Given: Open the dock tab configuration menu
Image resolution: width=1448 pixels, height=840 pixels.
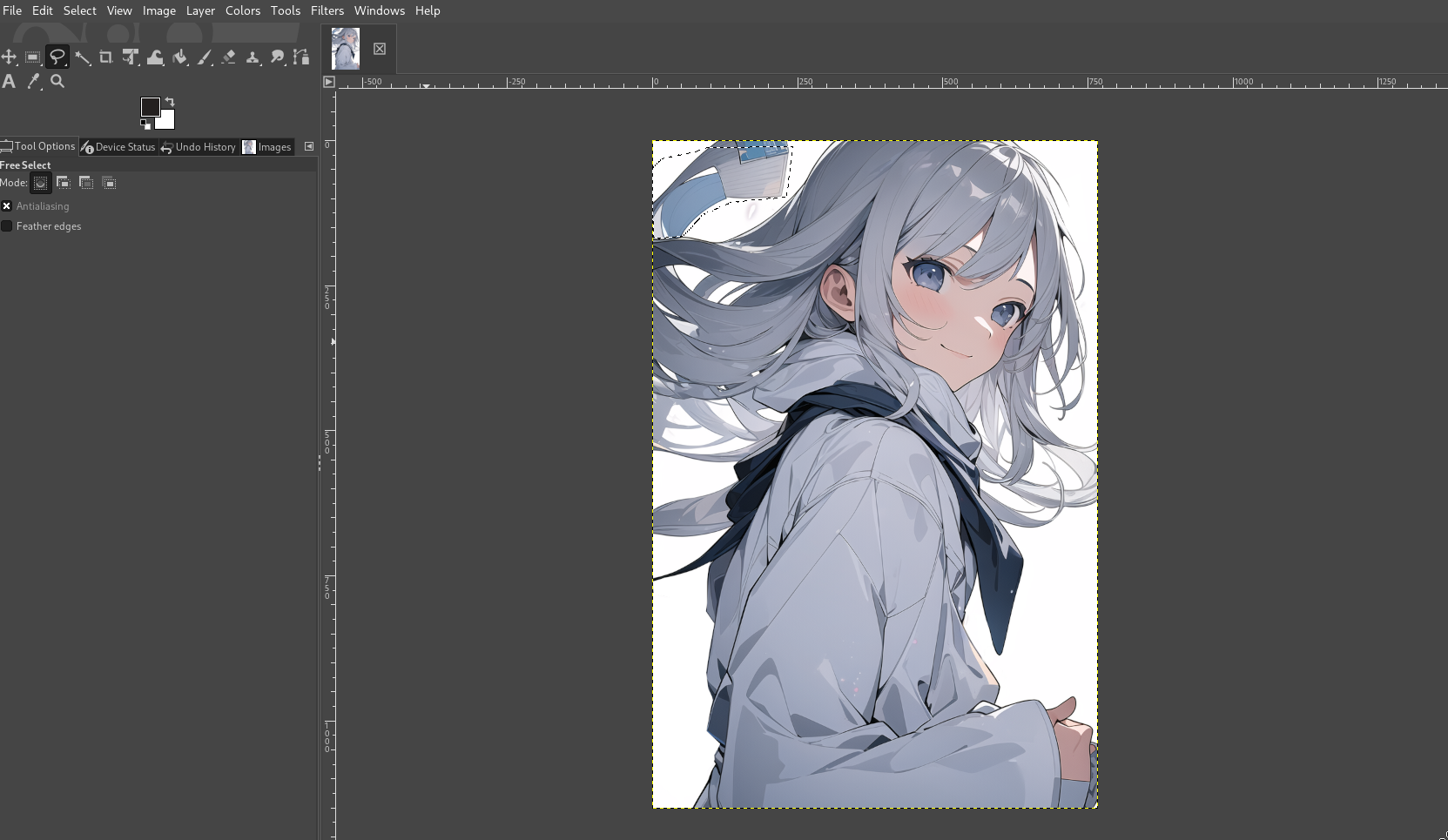Looking at the screenshot, I should pyautogui.click(x=309, y=146).
